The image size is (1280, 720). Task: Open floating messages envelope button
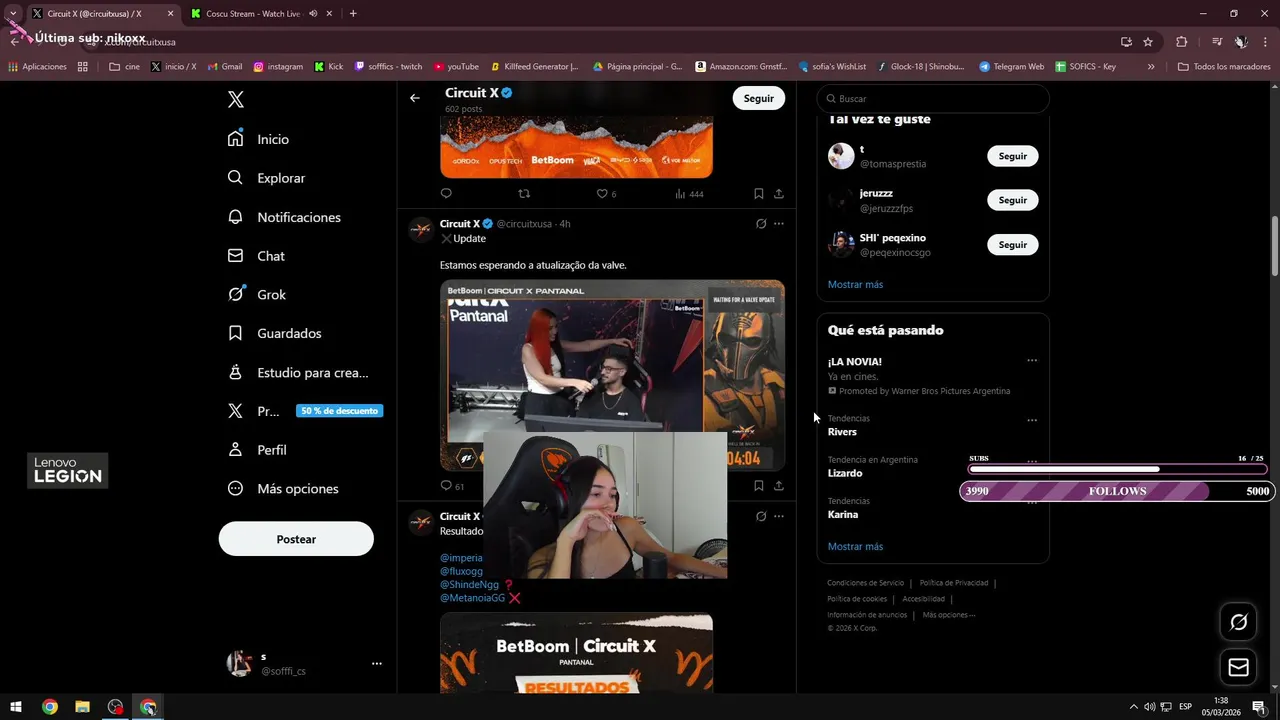coord(1238,667)
